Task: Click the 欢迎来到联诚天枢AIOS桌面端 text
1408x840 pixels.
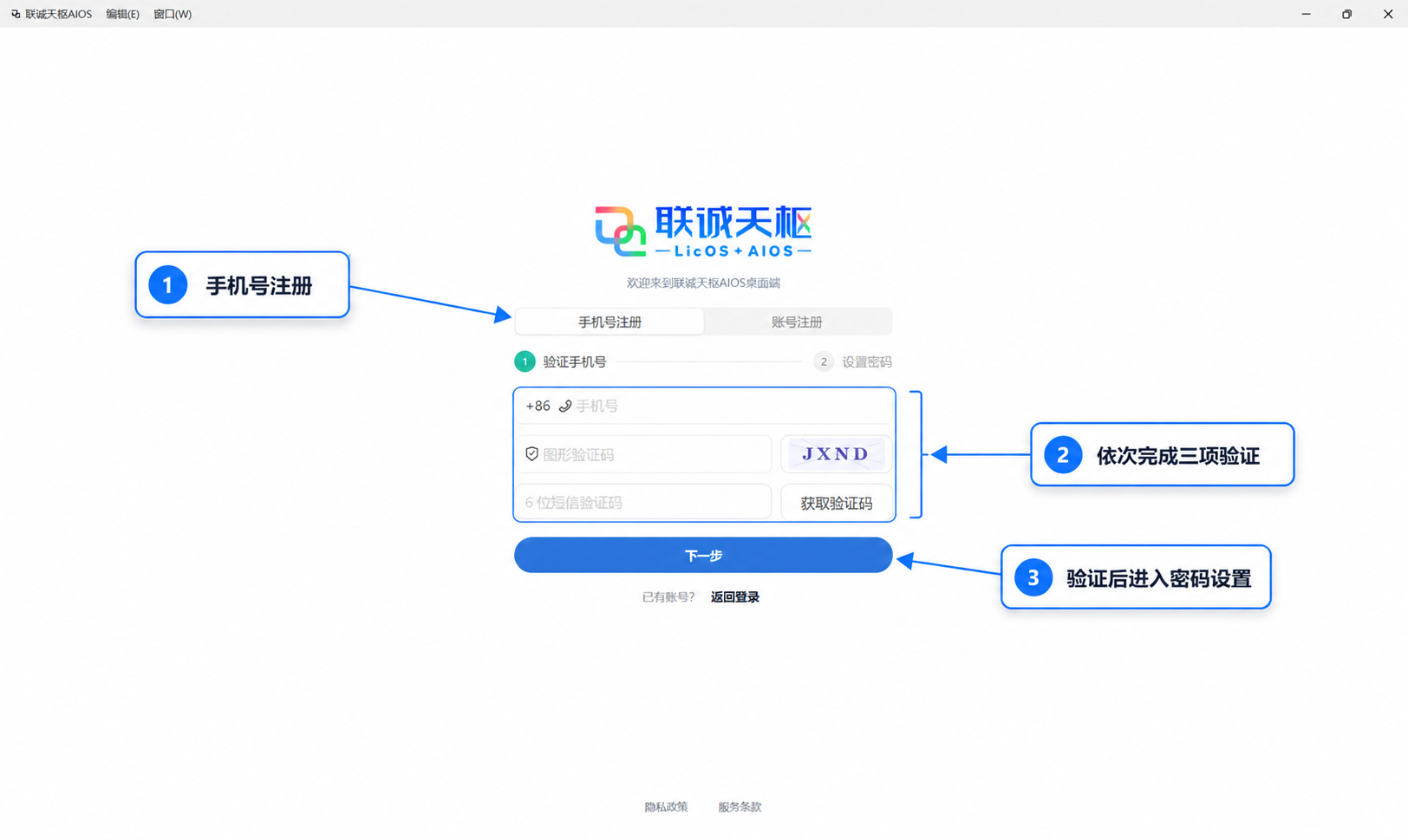Action: tap(703, 283)
